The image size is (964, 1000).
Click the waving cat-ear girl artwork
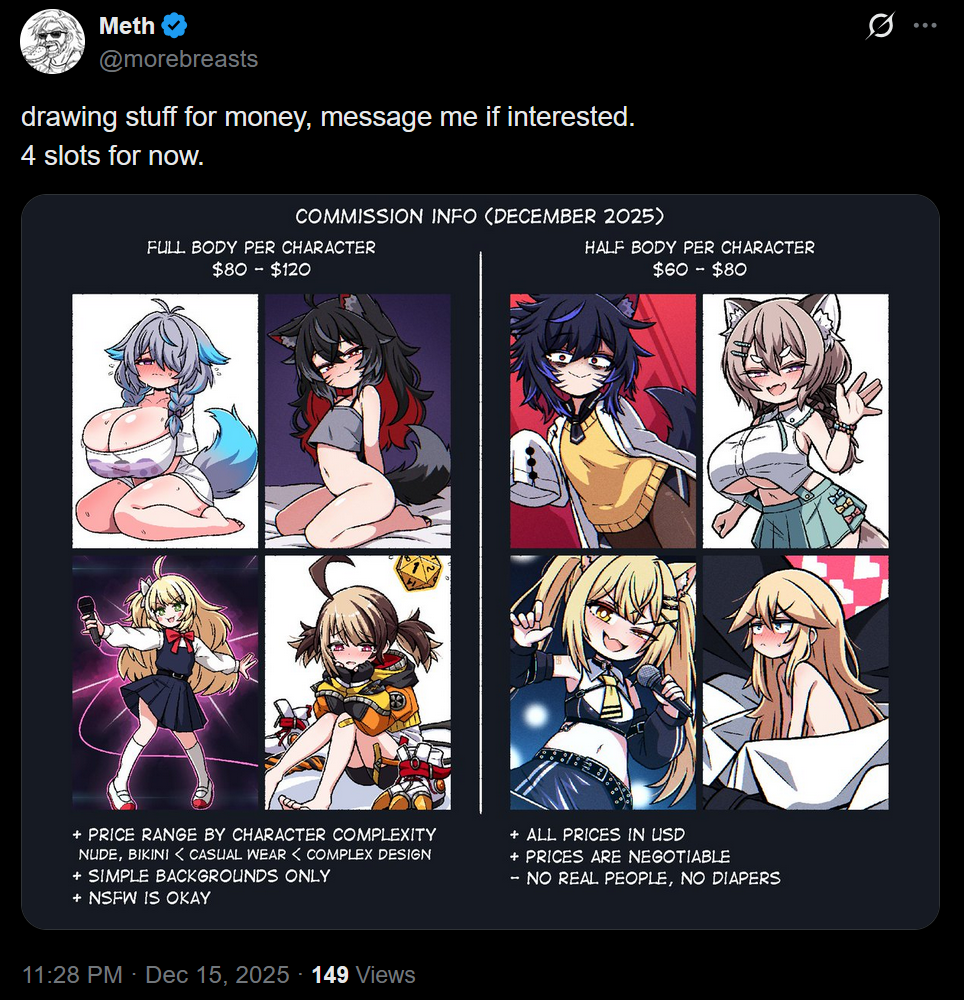tap(796, 421)
